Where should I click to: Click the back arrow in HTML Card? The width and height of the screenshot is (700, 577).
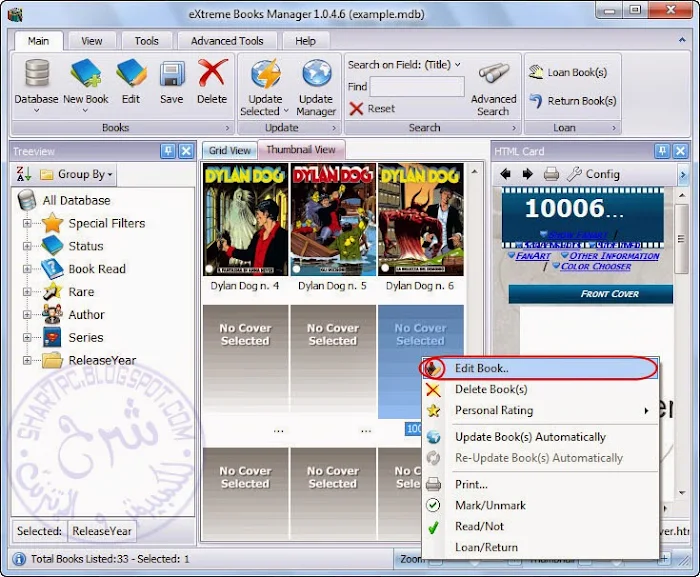[x=506, y=174]
